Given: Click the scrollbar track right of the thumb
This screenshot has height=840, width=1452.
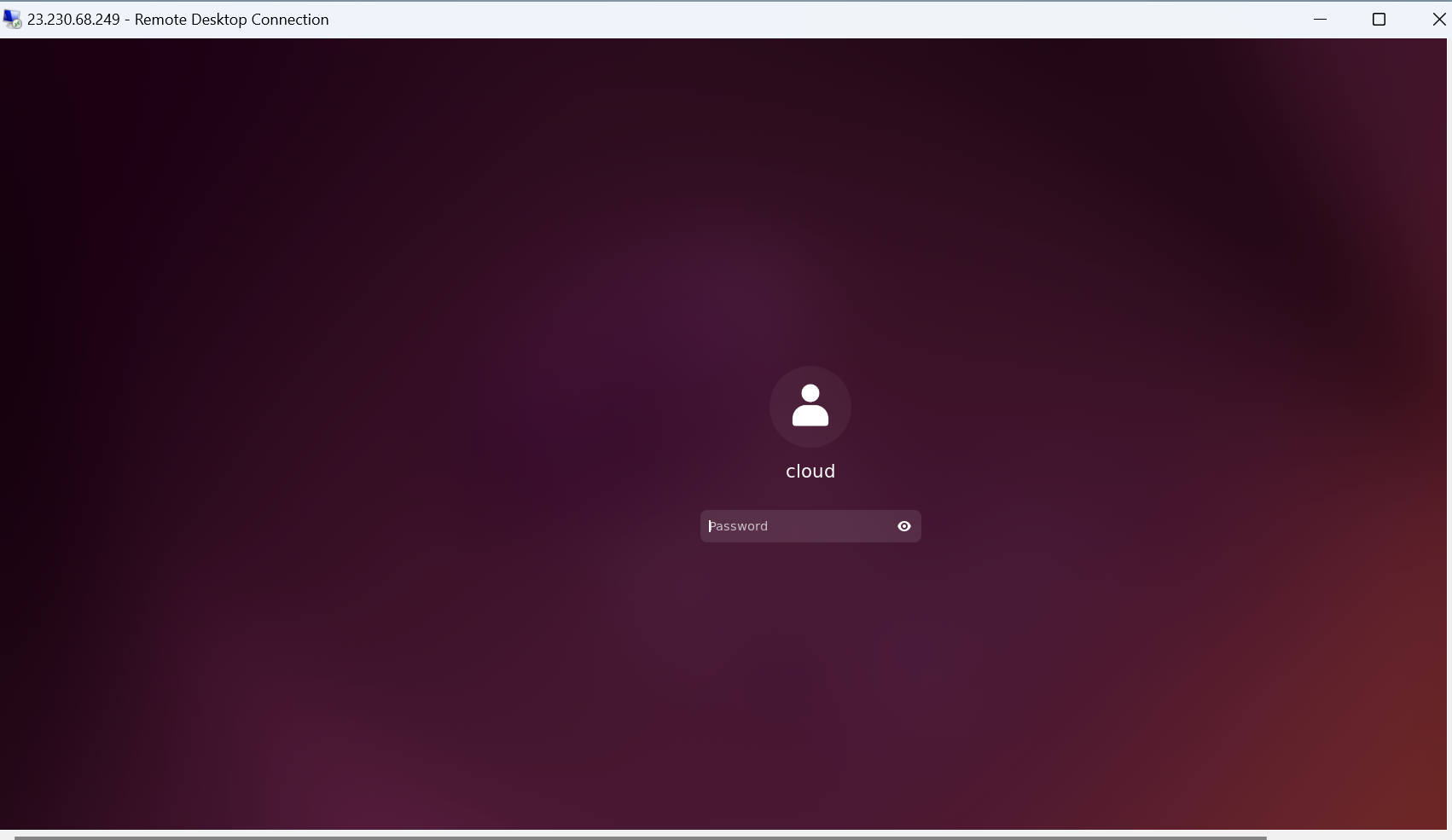Looking at the screenshot, I should click(x=1356, y=837).
